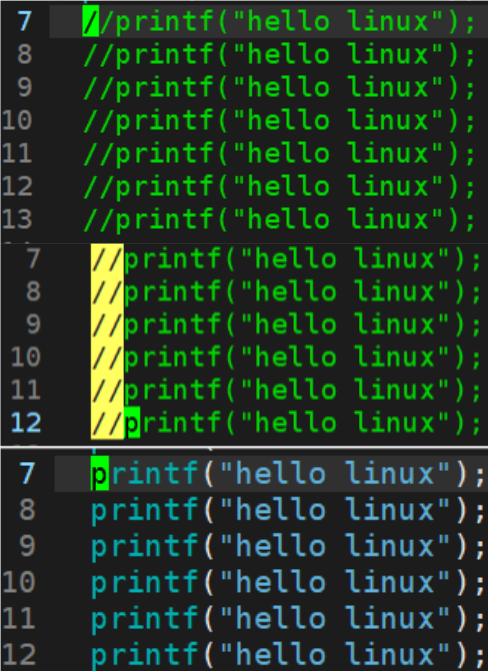Viewport: 489px width, 671px height.
Task: Click the yellow-highlighted slashes on line 7
Action: [x=107, y=259]
